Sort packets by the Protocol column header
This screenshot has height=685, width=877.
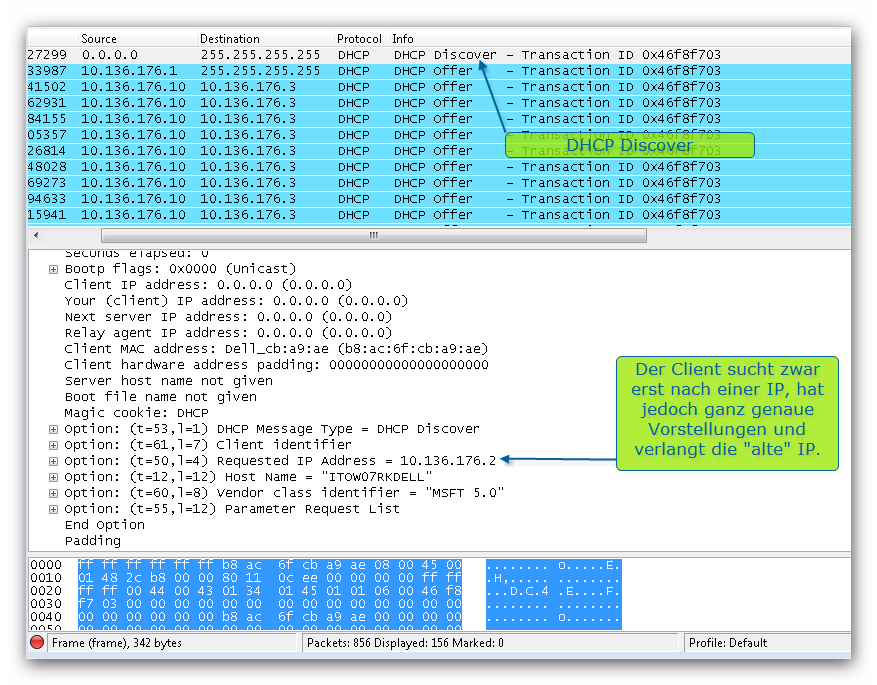(x=361, y=39)
